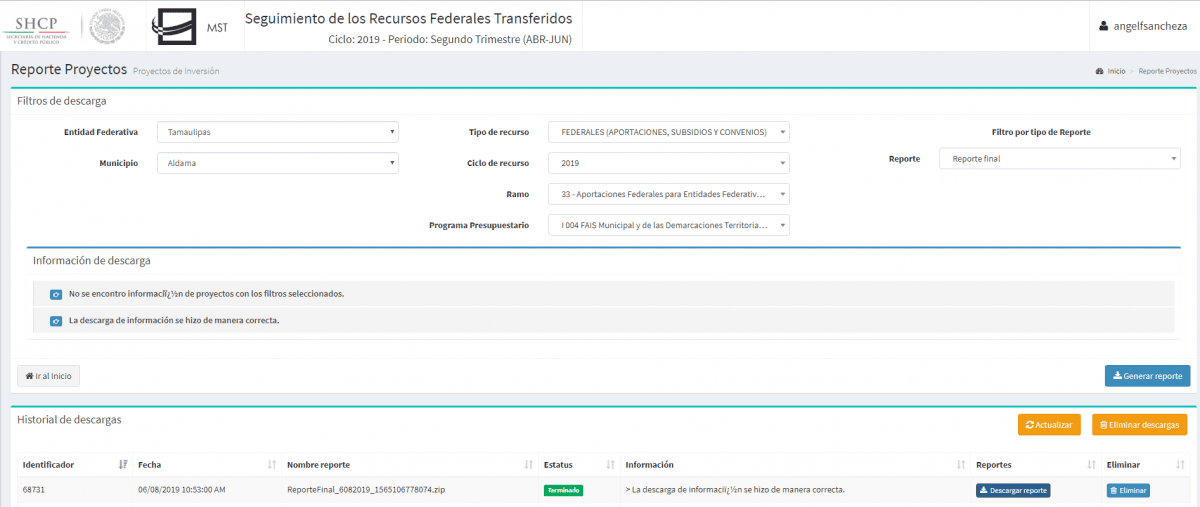Refresh history with Actualizar button
This screenshot has height=507, width=1200.
pos(1049,425)
